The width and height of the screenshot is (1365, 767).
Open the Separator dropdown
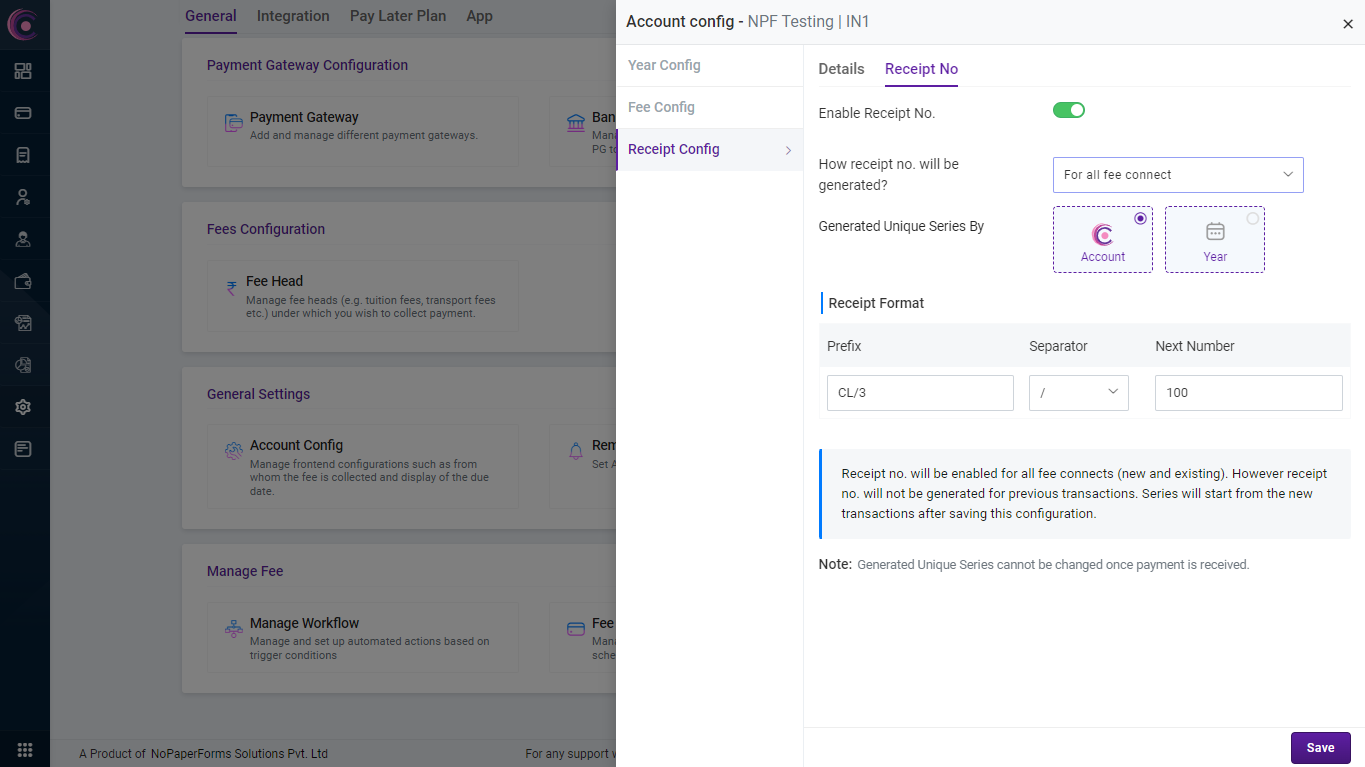coord(1078,393)
